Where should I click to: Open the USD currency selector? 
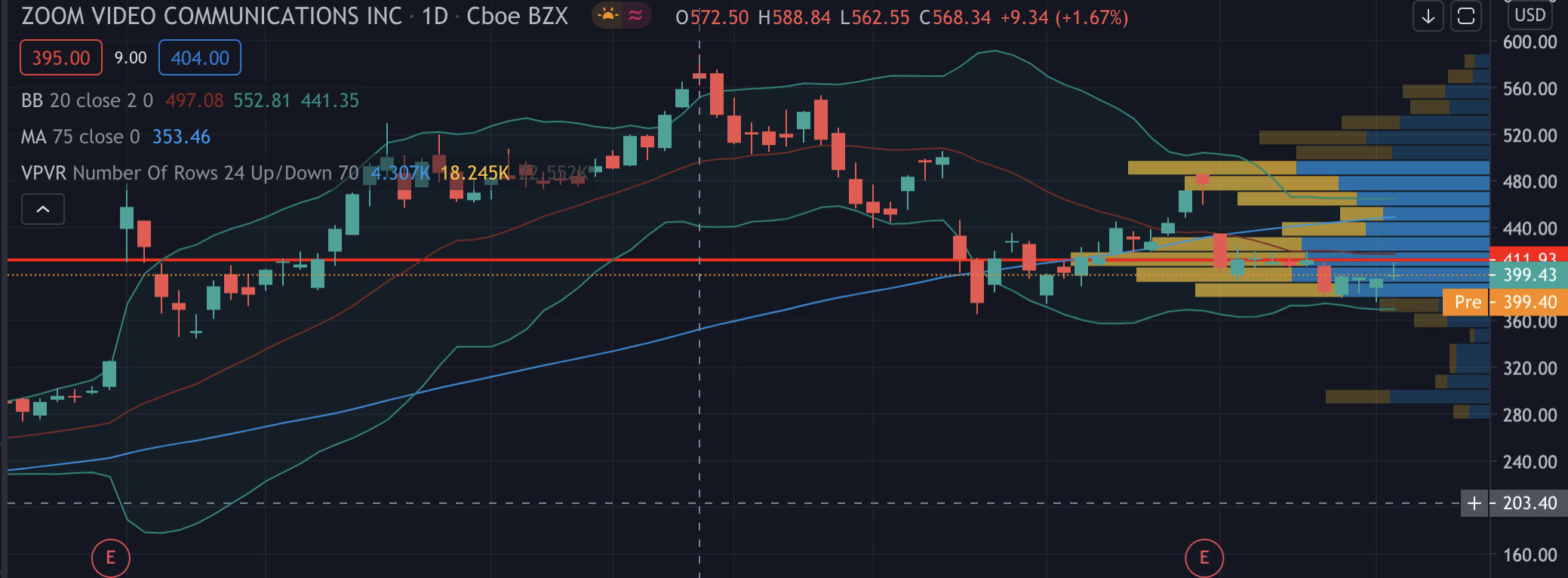click(1530, 15)
